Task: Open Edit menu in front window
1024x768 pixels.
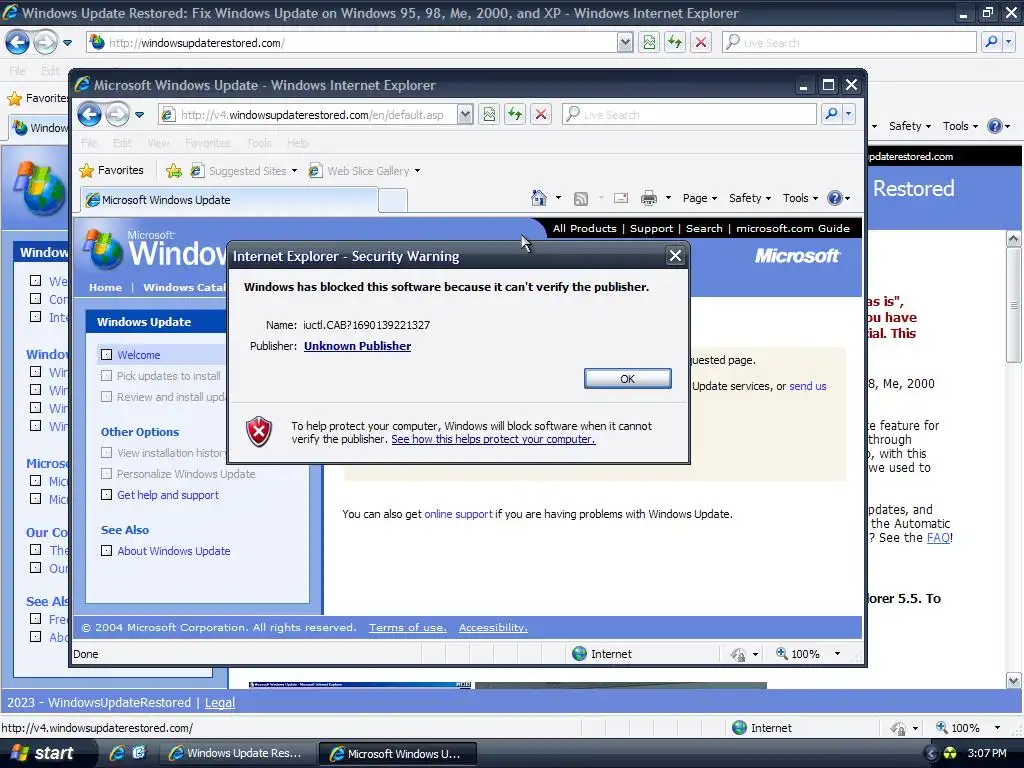Action: tap(121, 143)
